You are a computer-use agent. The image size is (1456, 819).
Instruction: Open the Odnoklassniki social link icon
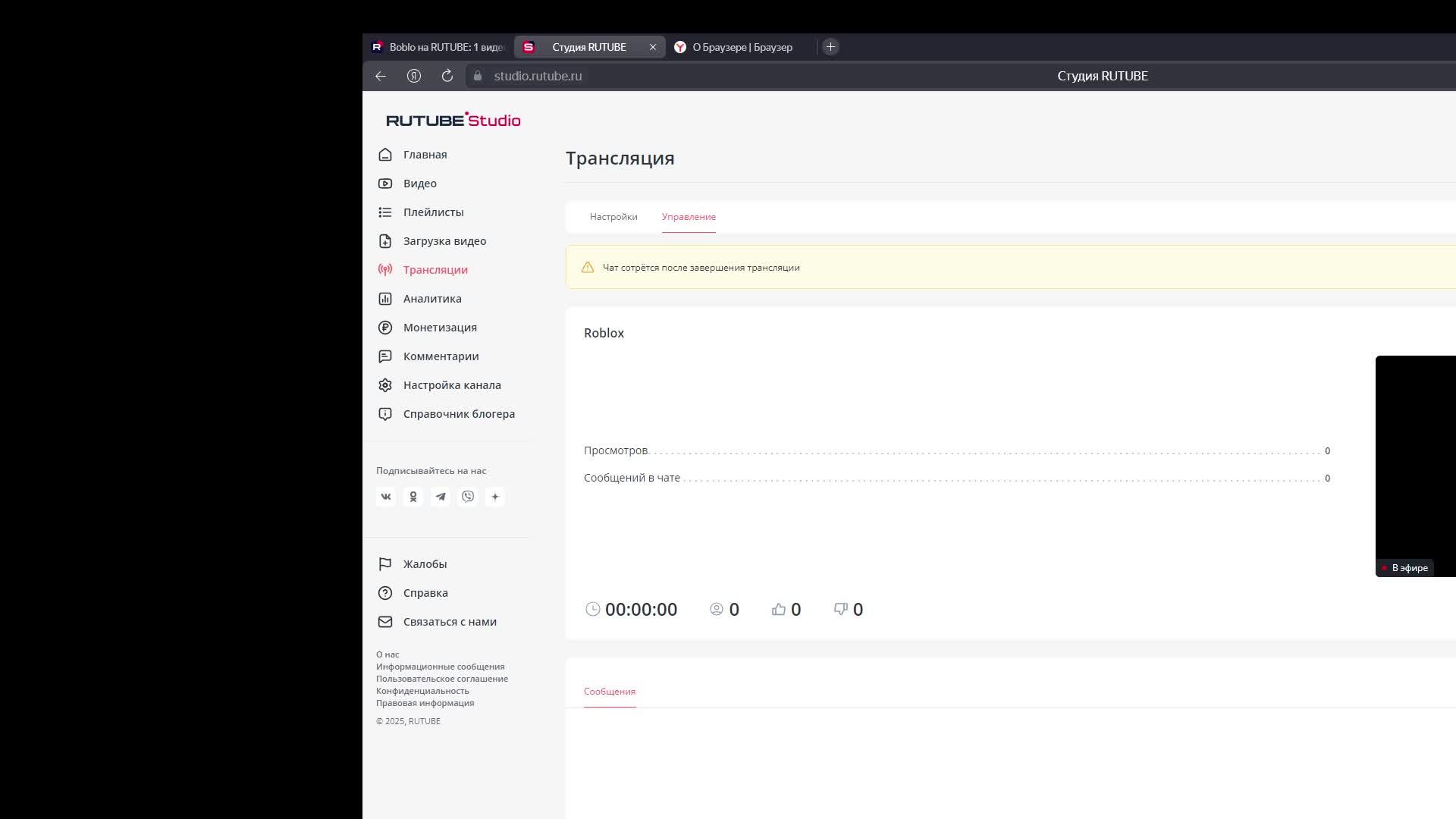coord(413,497)
